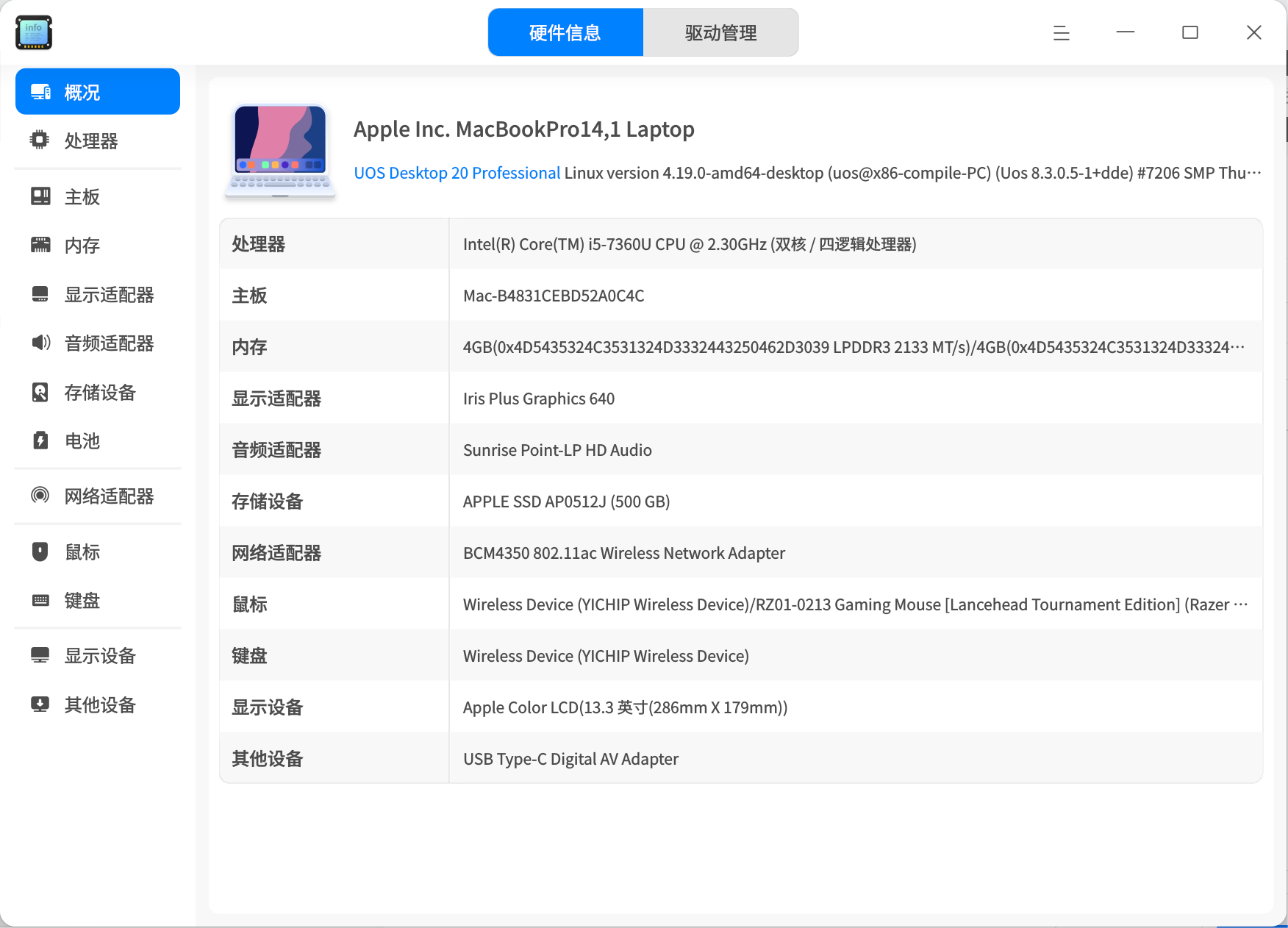Select the 概况 overview sidebar icon

tap(40, 92)
